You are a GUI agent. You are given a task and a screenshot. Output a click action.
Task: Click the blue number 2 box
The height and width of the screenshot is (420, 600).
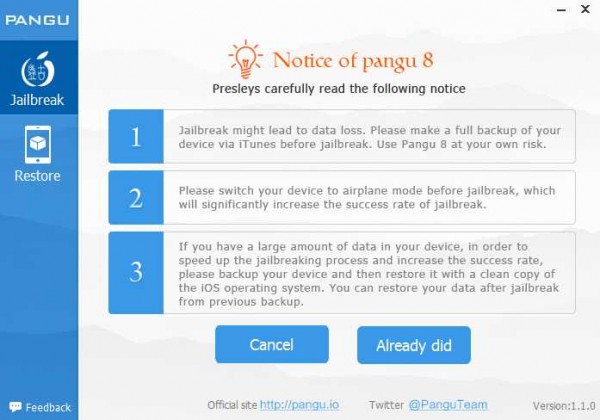point(136,197)
